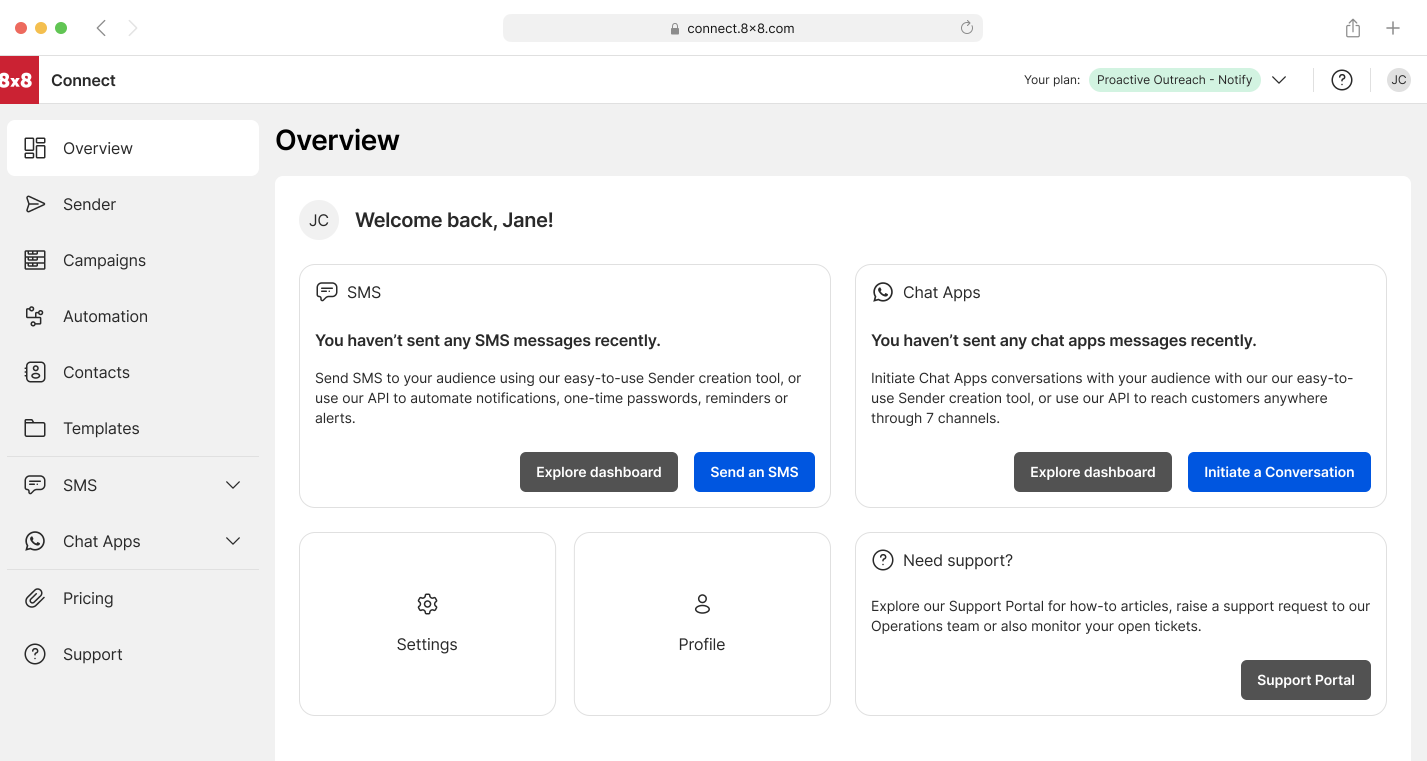Image resolution: width=1427 pixels, height=761 pixels.
Task: Click Explore dashboard in SMS card
Action: 599,472
